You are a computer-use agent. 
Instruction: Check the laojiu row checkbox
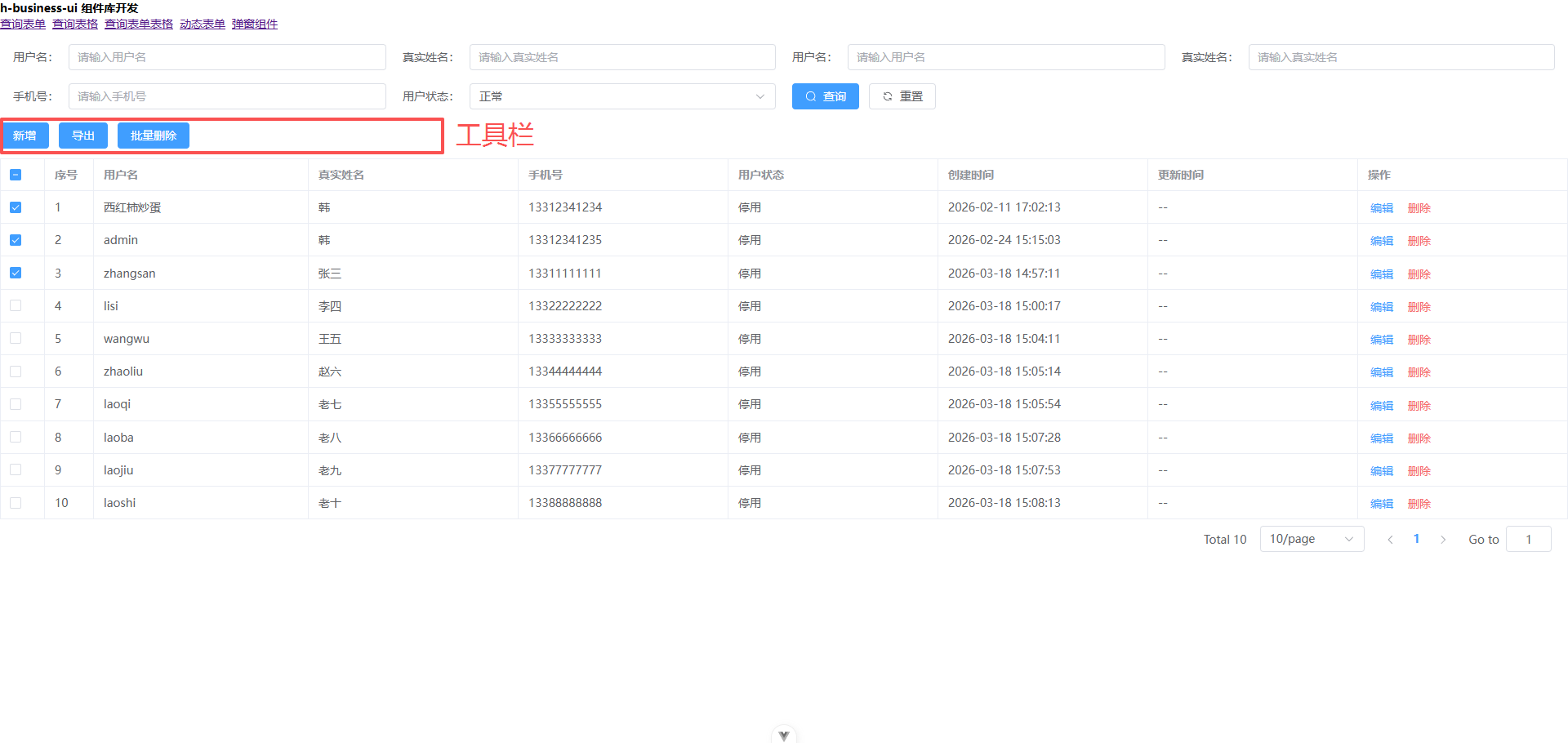(x=16, y=469)
